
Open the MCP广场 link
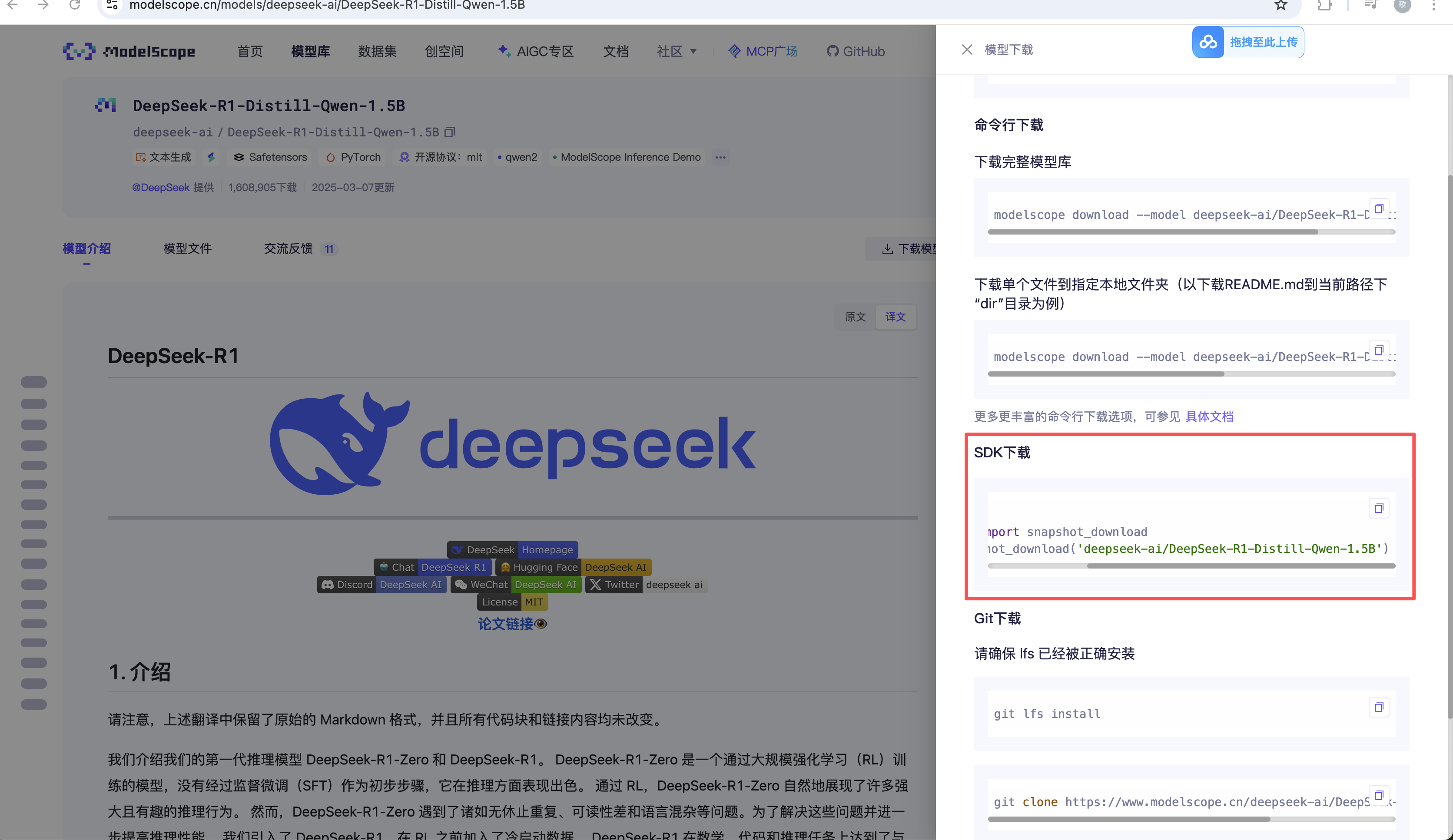click(x=763, y=51)
